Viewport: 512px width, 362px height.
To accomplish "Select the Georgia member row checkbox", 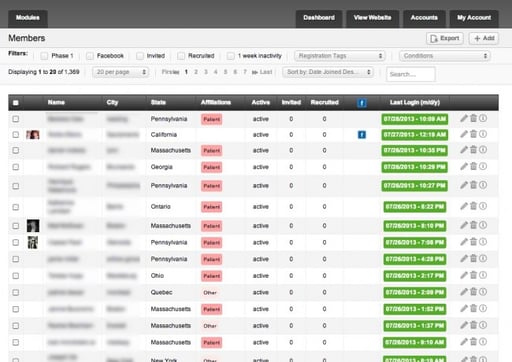I will [x=16, y=167].
